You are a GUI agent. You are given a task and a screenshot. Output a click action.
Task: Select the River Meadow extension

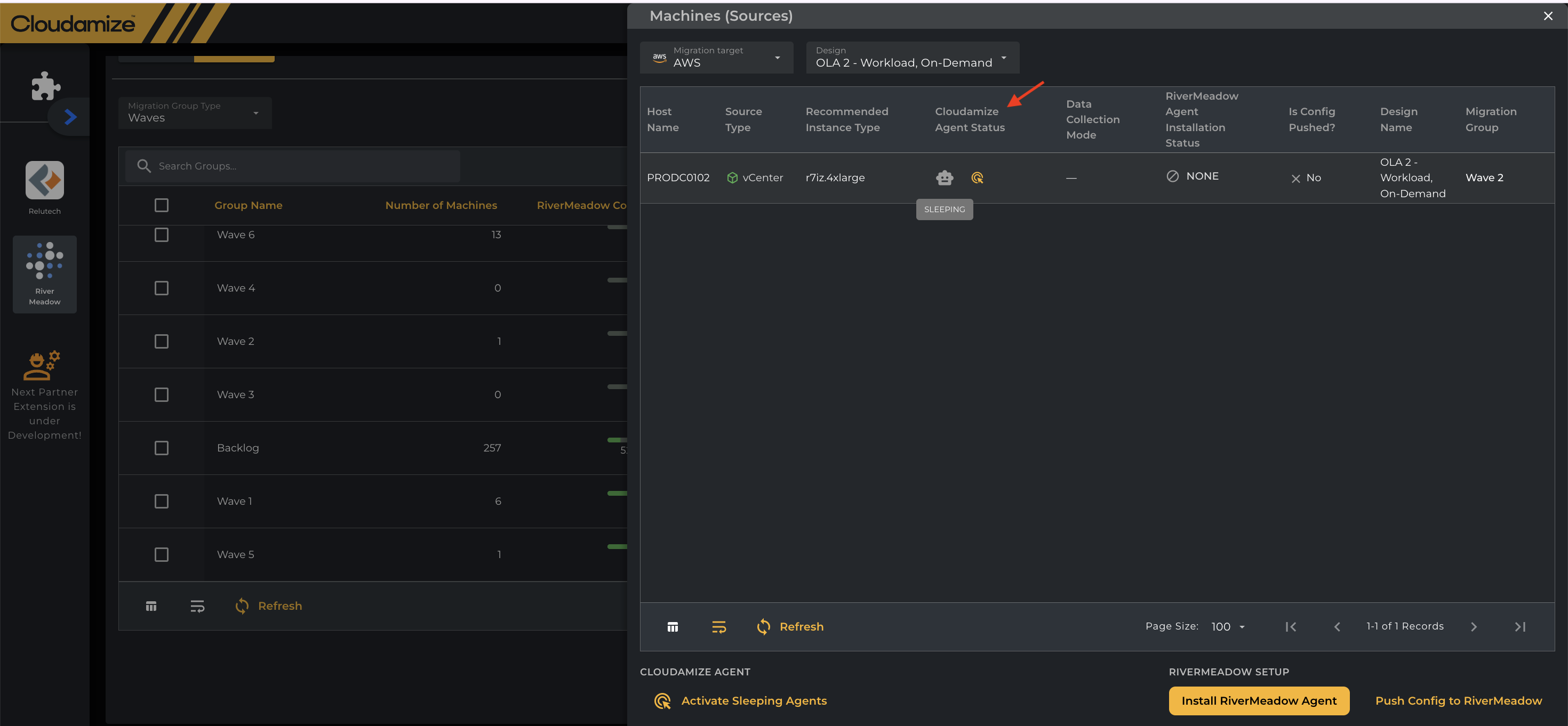point(44,274)
